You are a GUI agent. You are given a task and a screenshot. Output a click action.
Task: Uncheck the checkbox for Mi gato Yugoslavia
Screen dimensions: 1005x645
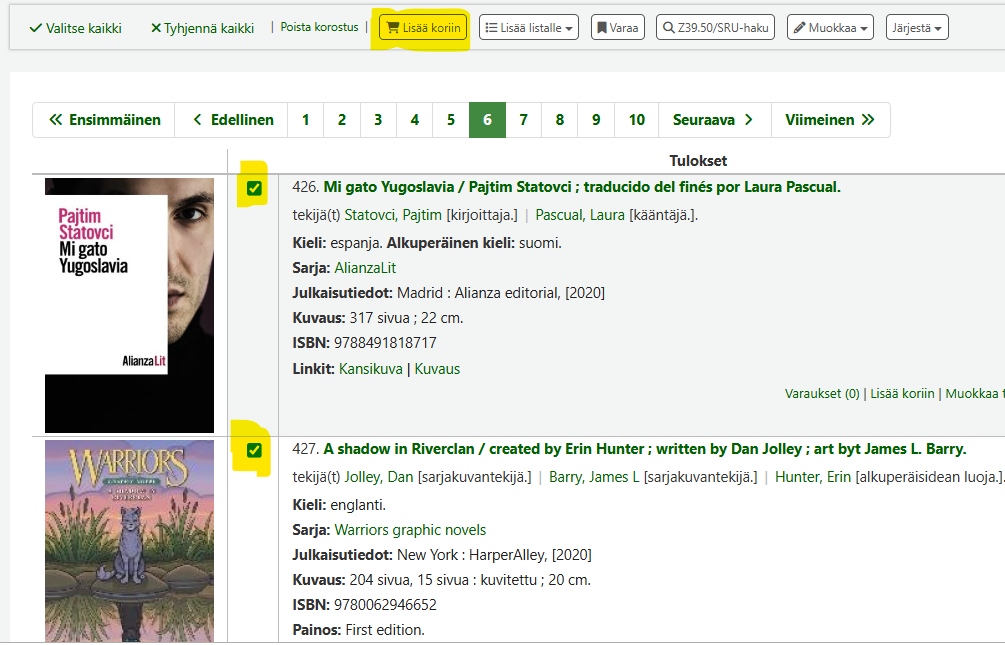tap(254, 188)
